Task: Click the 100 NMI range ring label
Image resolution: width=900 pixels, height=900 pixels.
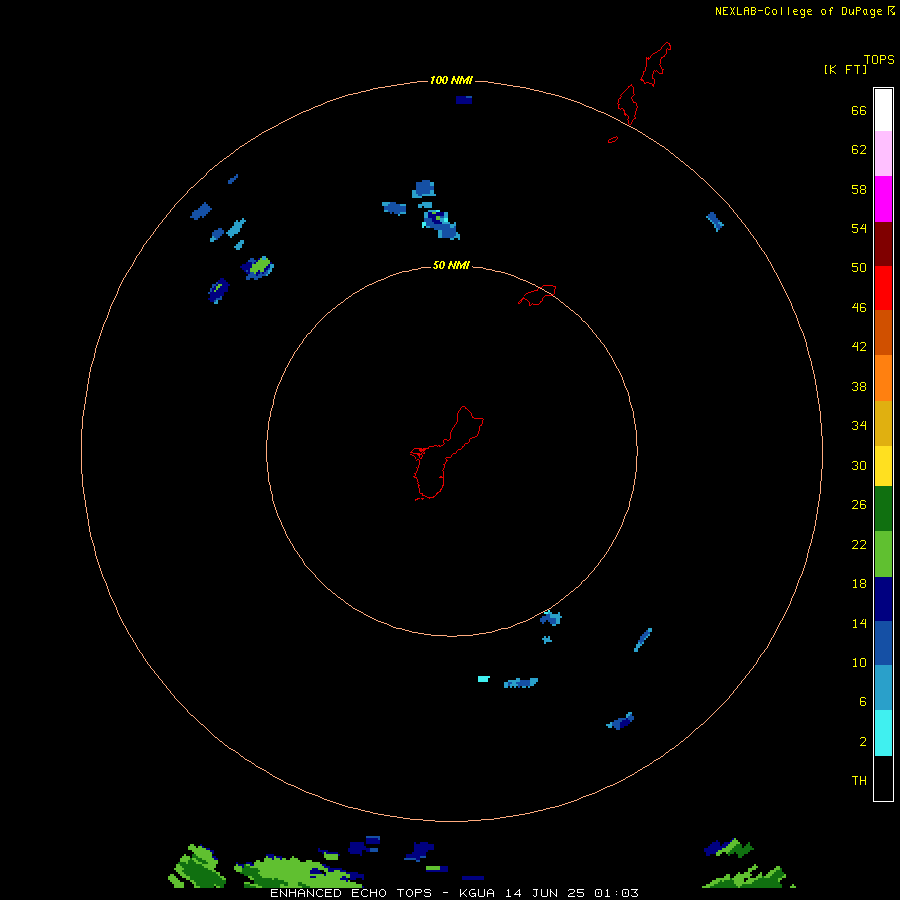Action: tap(451, 80)
